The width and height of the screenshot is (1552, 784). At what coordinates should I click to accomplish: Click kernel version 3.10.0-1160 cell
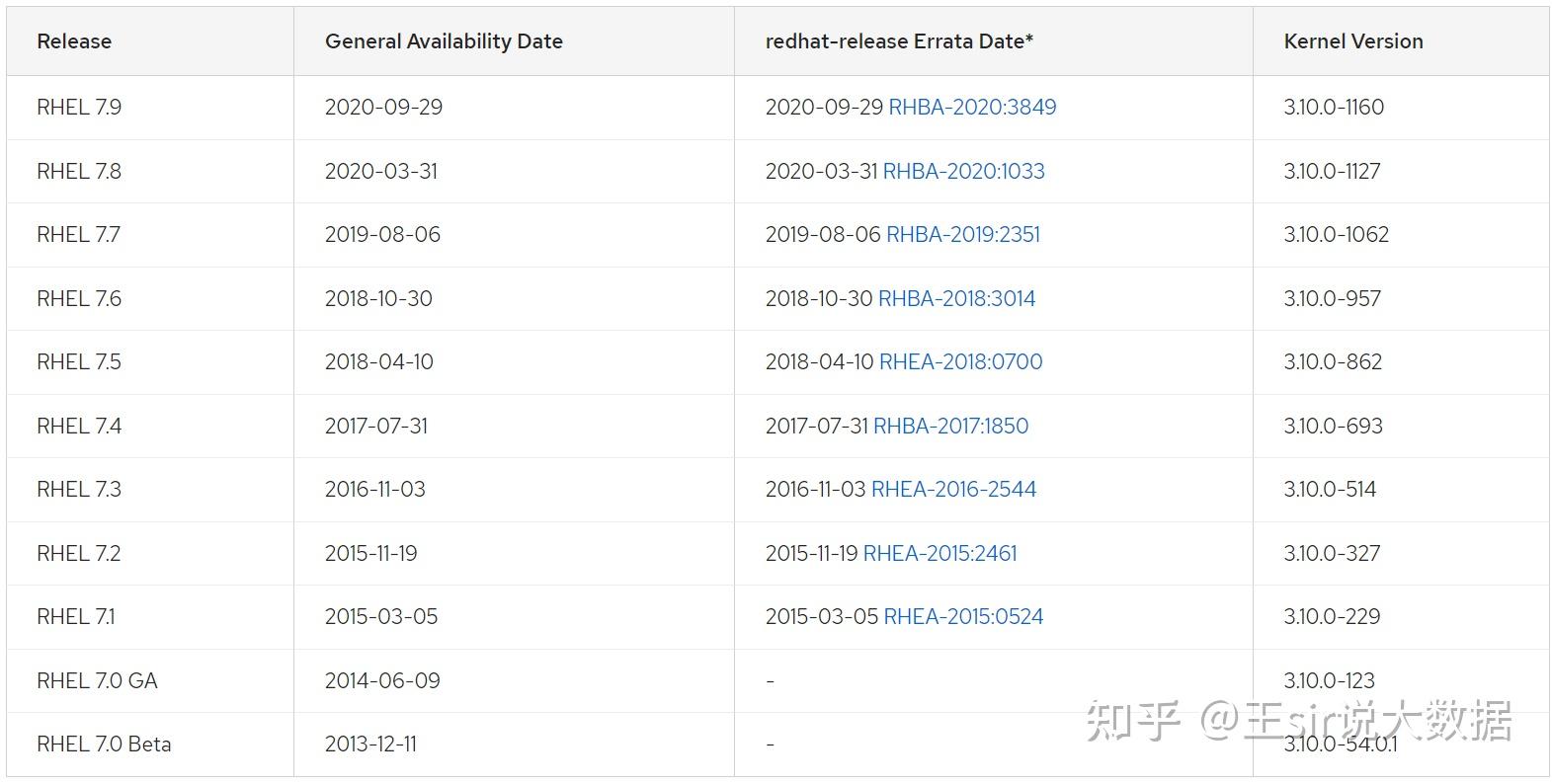click(x=1334, y=107)
